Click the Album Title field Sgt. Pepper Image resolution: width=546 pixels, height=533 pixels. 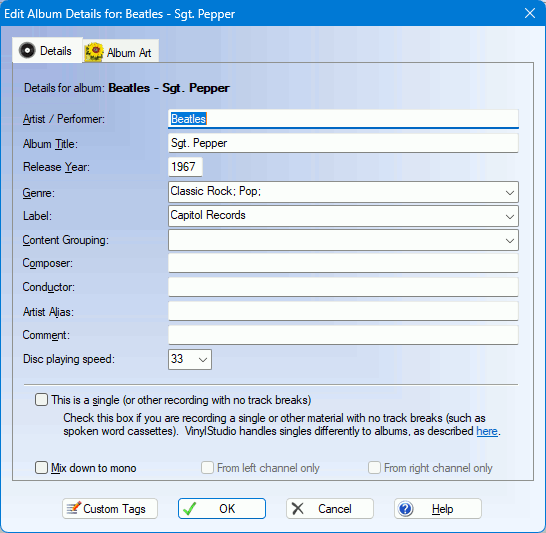(x=343, y=143)
